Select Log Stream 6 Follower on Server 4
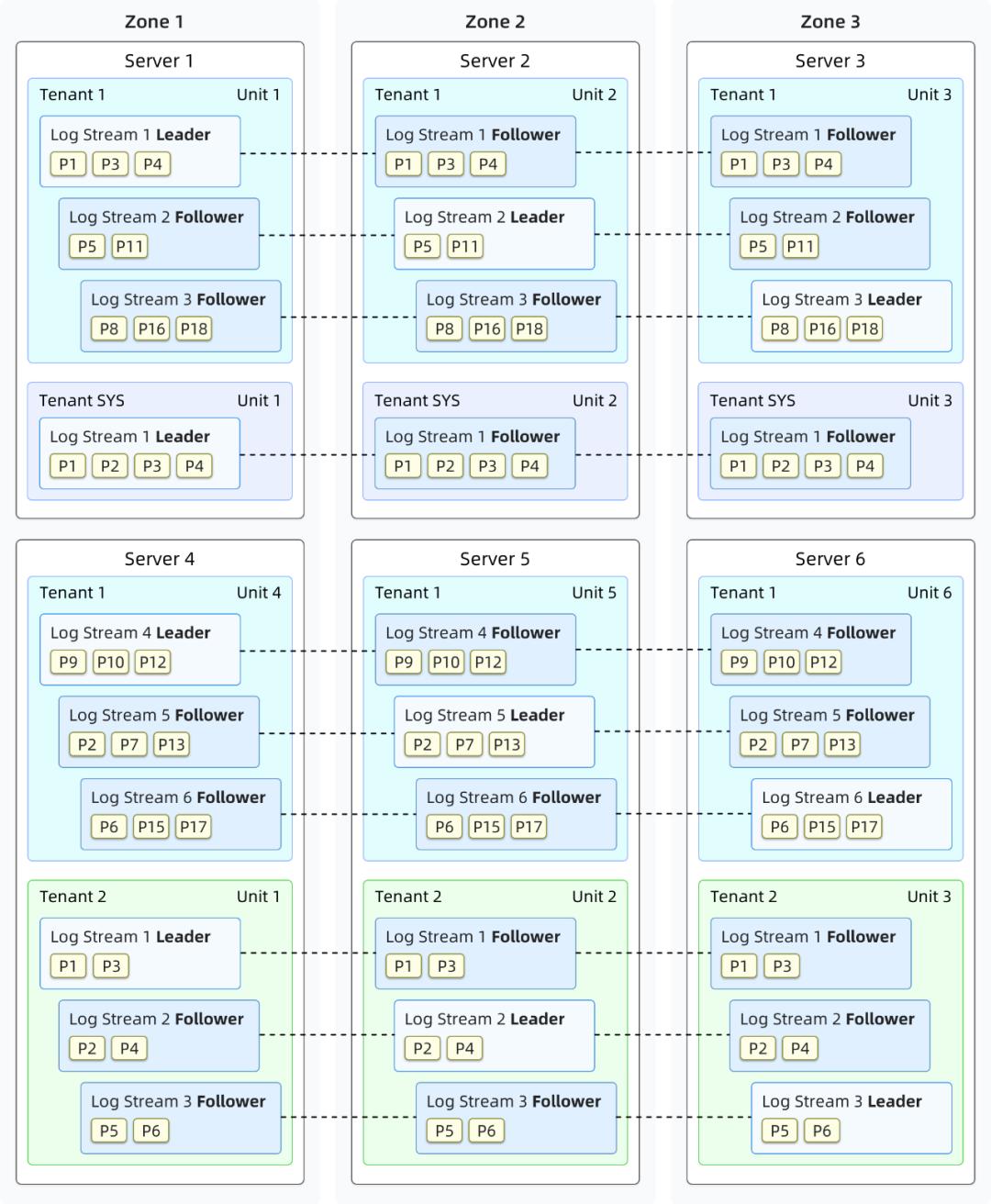991x1204 pixels. click(x=181, y=815)
